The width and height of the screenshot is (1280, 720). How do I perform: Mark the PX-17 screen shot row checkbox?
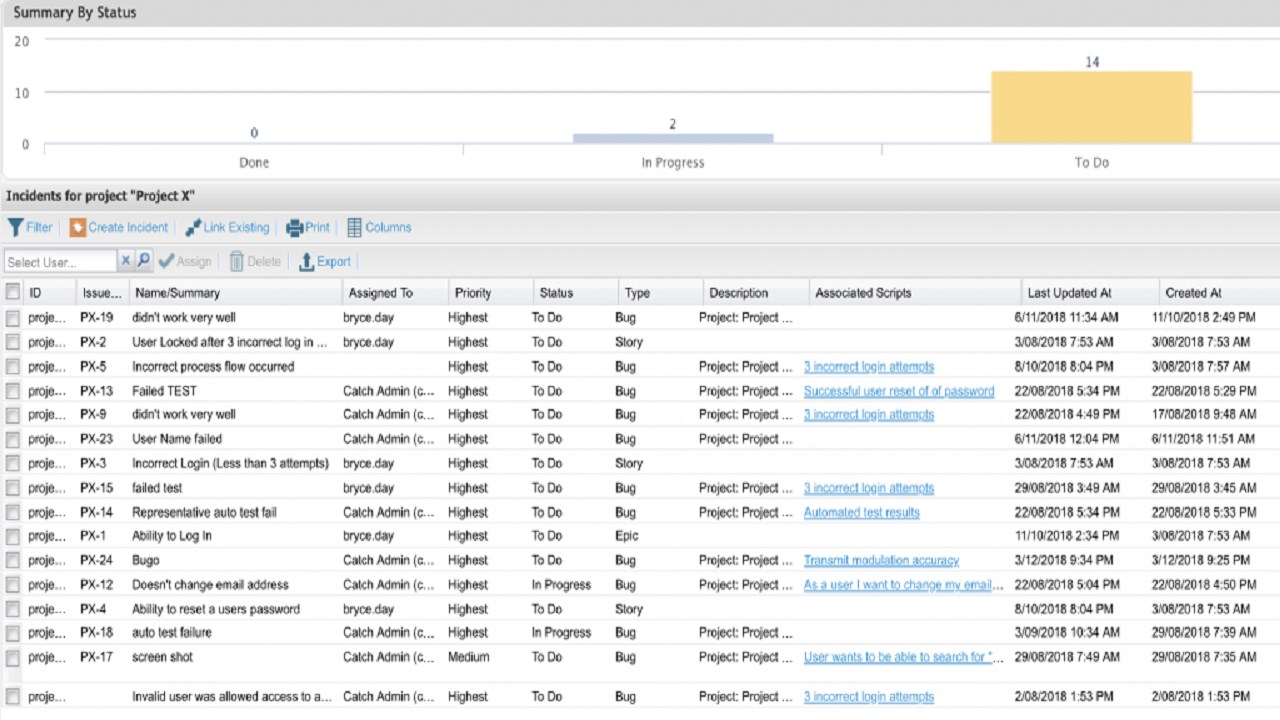13,658
